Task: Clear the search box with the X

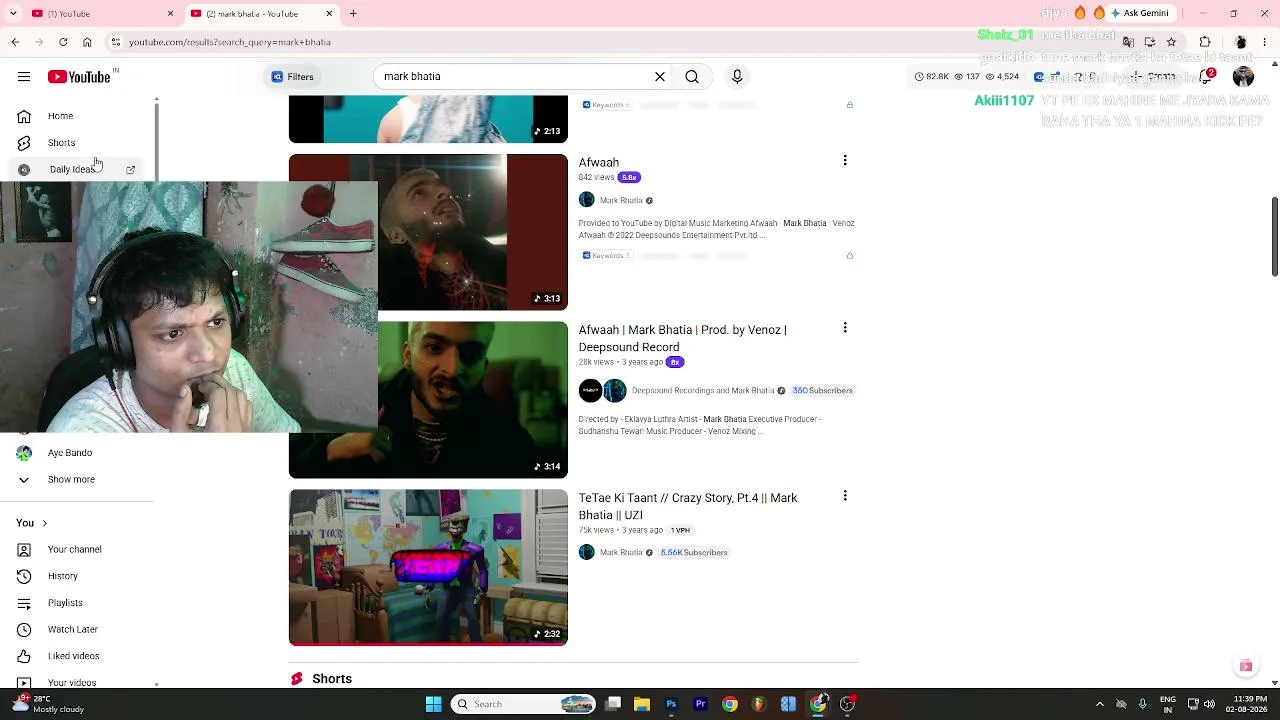Action: (x=660, y=77)
